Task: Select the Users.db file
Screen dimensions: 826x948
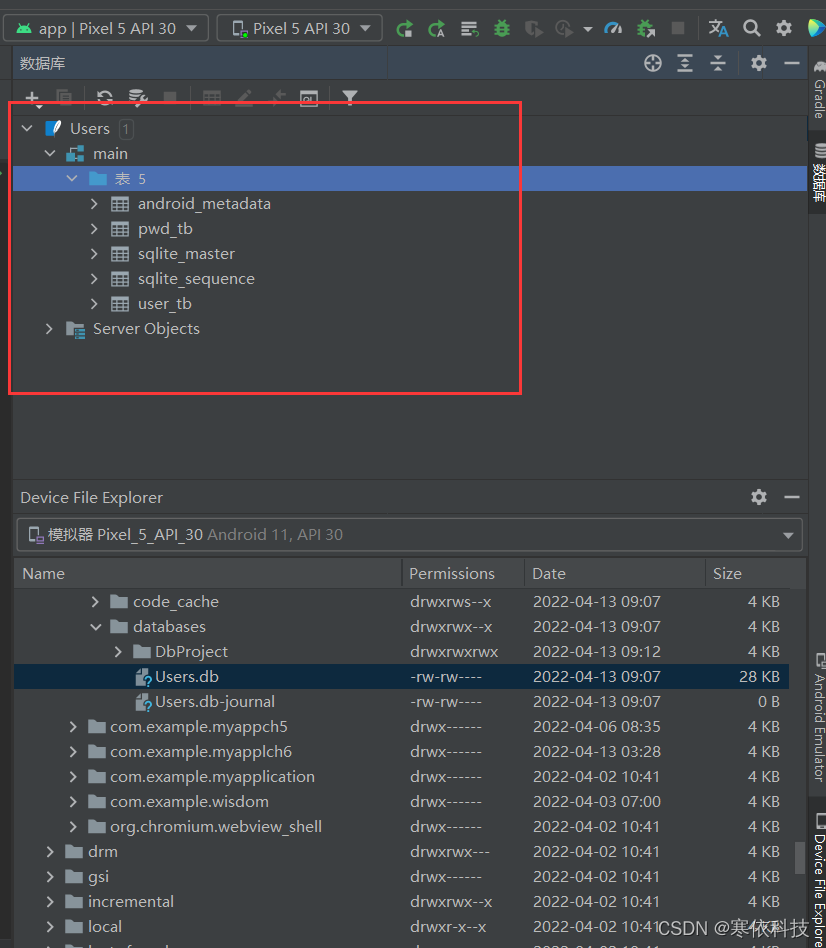Action: coord(401,677)
